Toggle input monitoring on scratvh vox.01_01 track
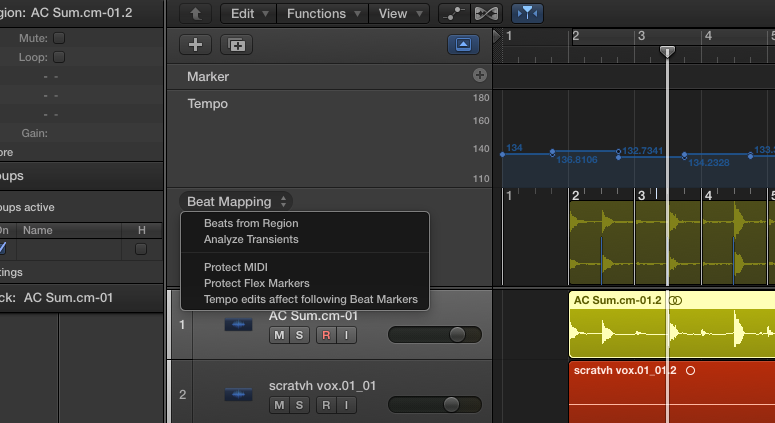 (346, 405)
